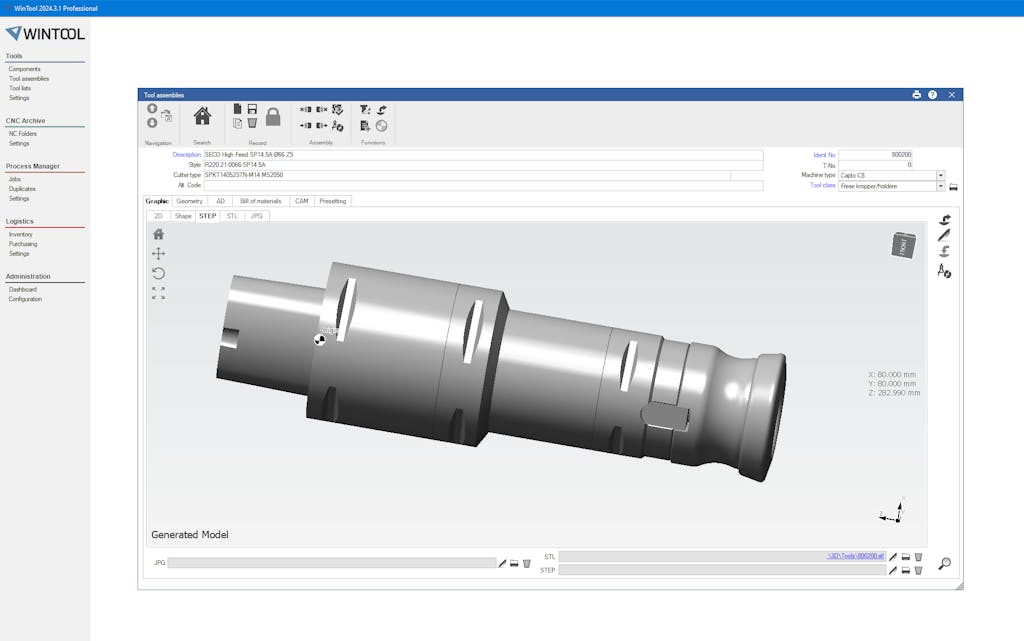
Task: Switch to the Geometry tab
Action: point(189,201)
